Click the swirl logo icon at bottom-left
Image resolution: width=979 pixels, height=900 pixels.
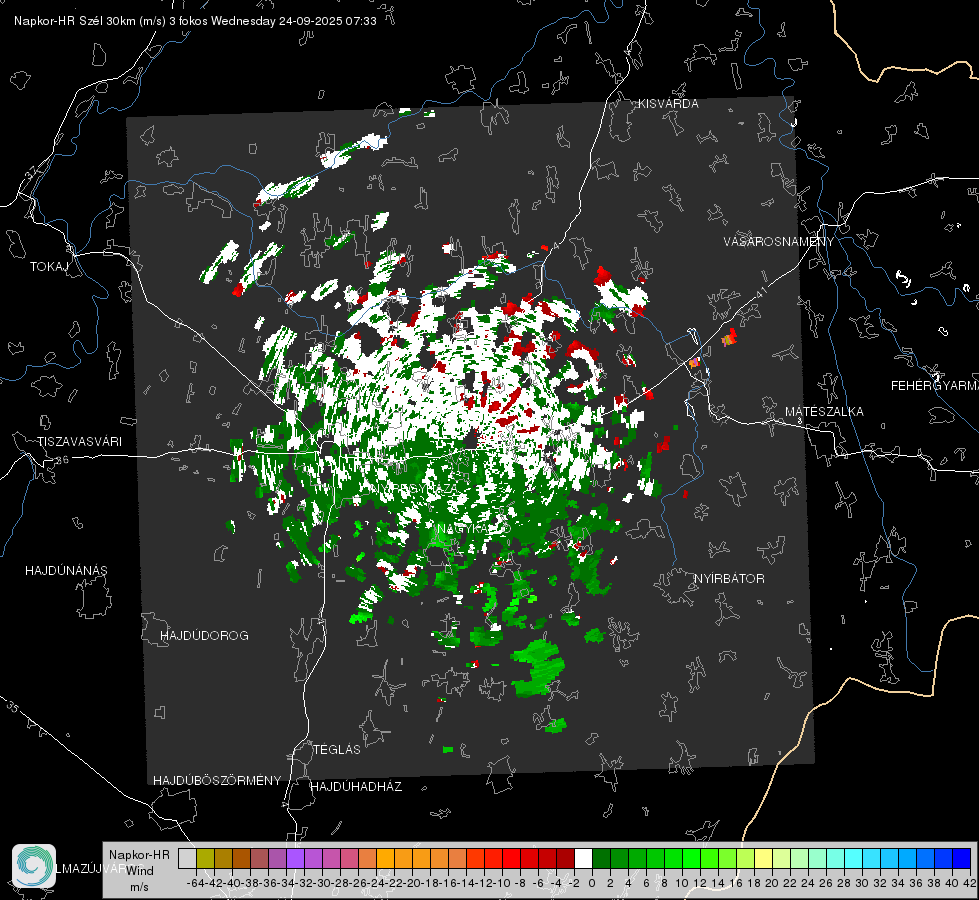pyautogui.click(x=34, y=866)
